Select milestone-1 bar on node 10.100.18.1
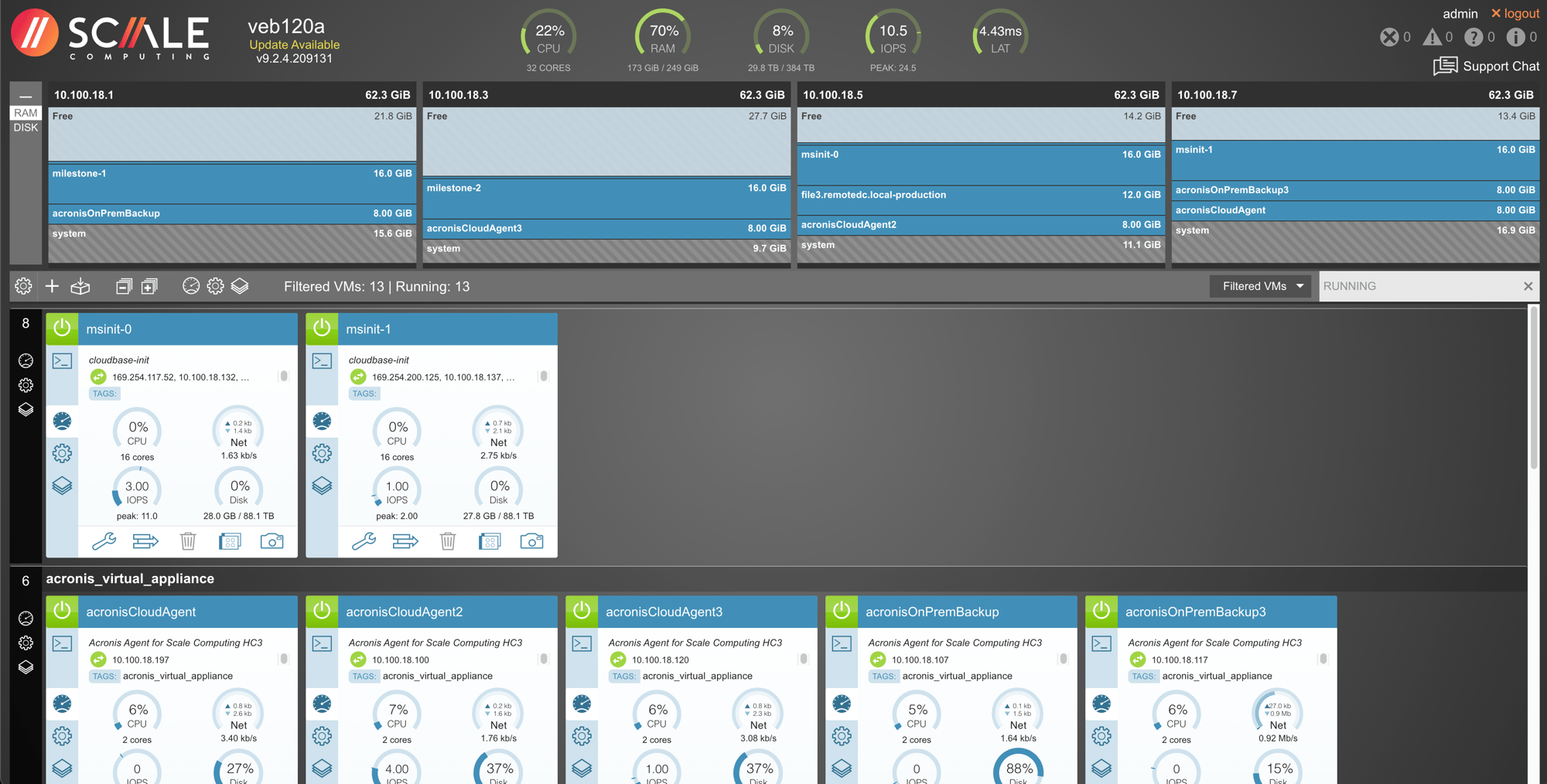The width and height of the screenshot is (1547, 784). pyautogui.click(x=232, y=182)
